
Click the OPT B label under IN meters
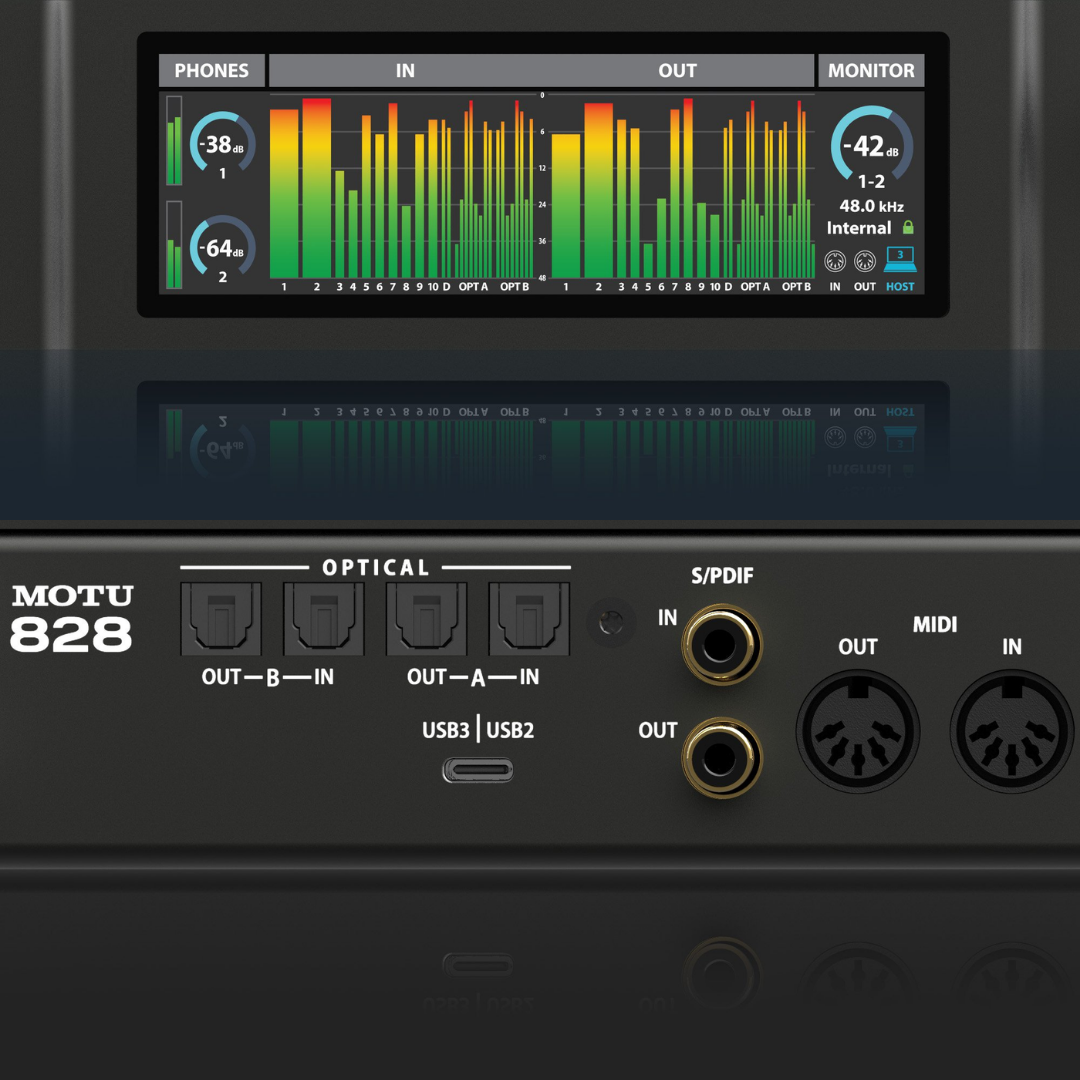click(x=515, y=287)
